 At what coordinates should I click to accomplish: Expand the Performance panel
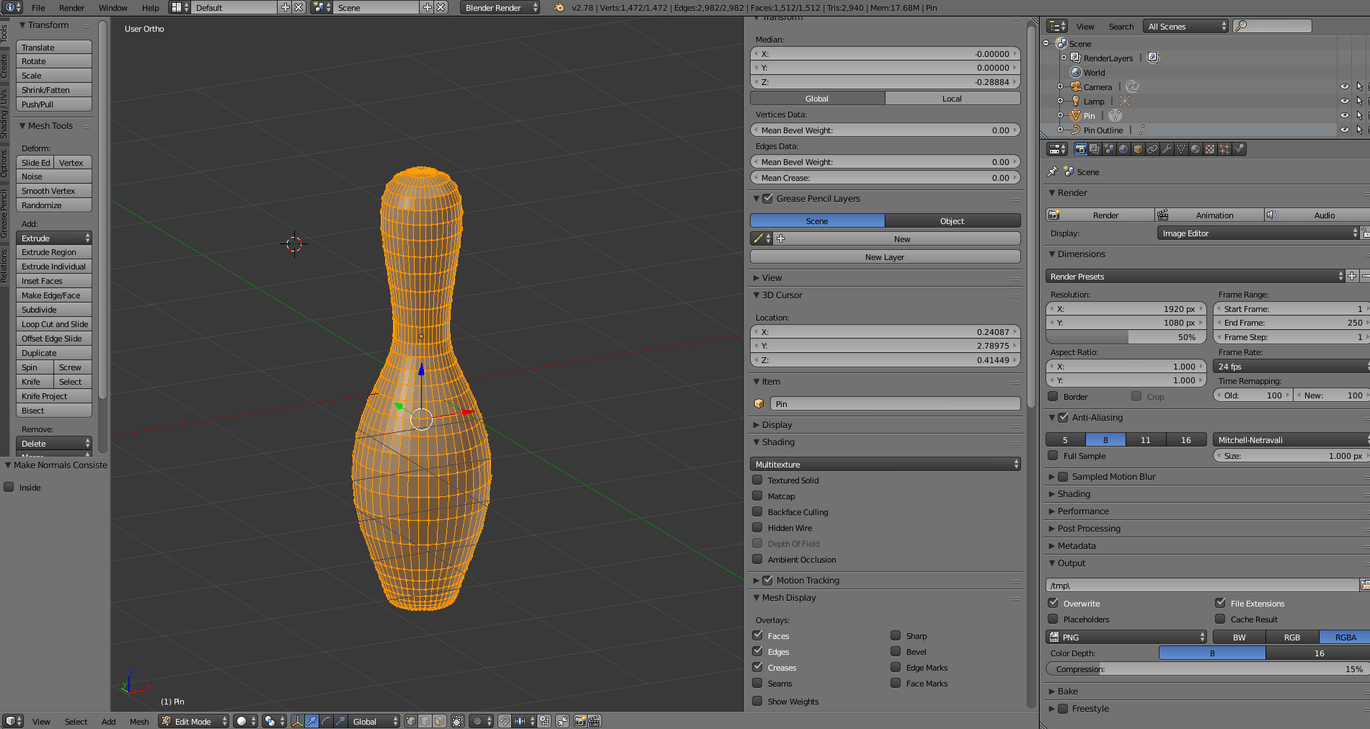point(1082,511)
